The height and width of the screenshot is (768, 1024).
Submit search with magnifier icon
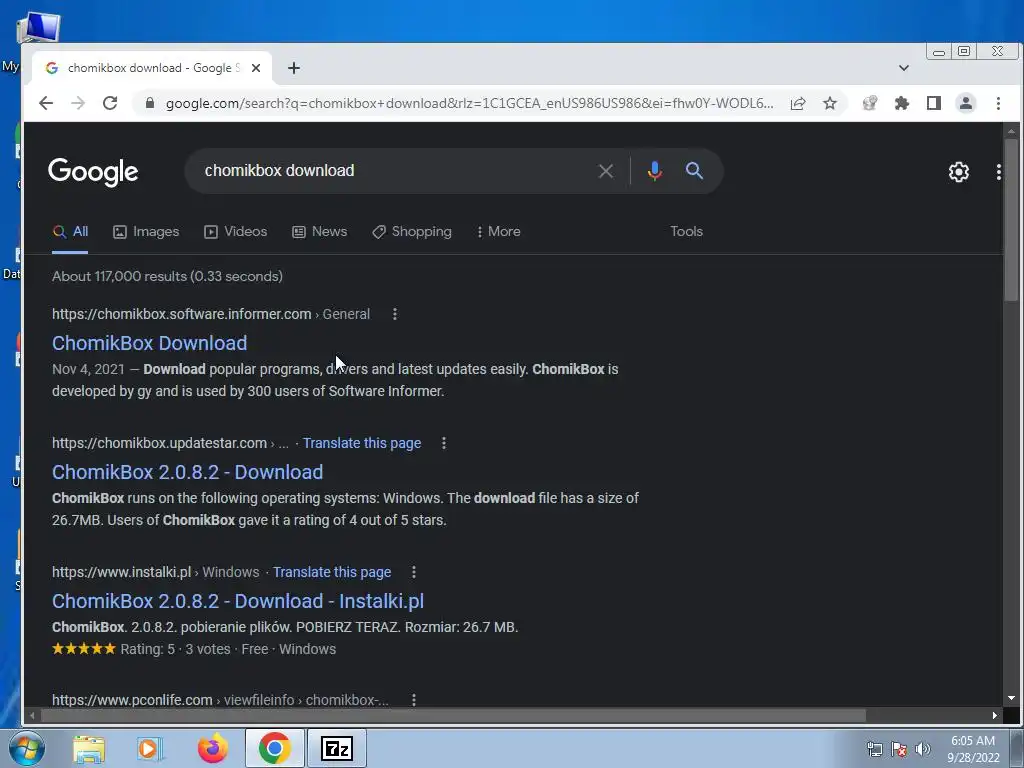(694, 171)
